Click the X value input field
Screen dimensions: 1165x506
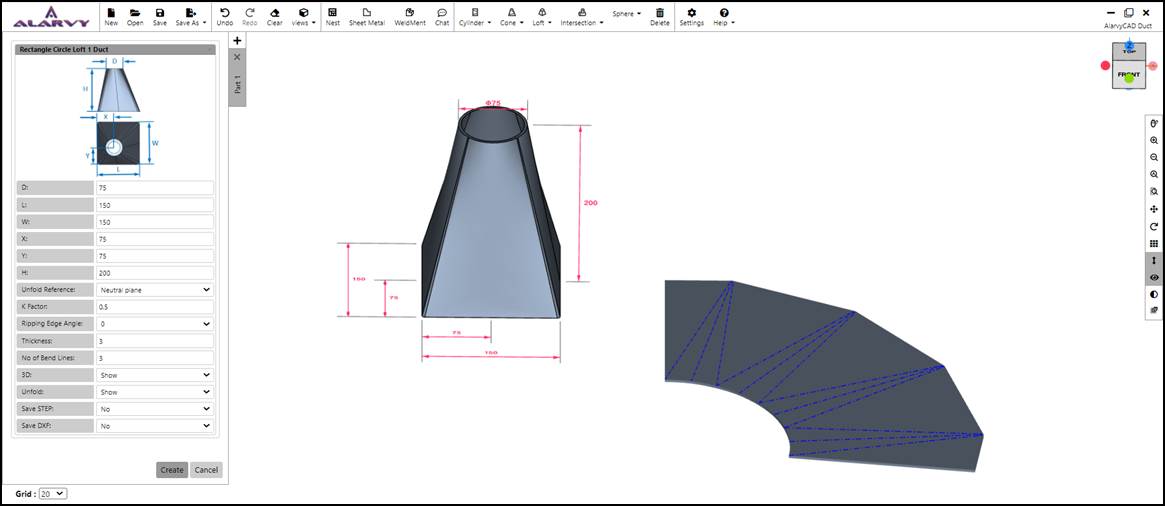coord(155,239)
